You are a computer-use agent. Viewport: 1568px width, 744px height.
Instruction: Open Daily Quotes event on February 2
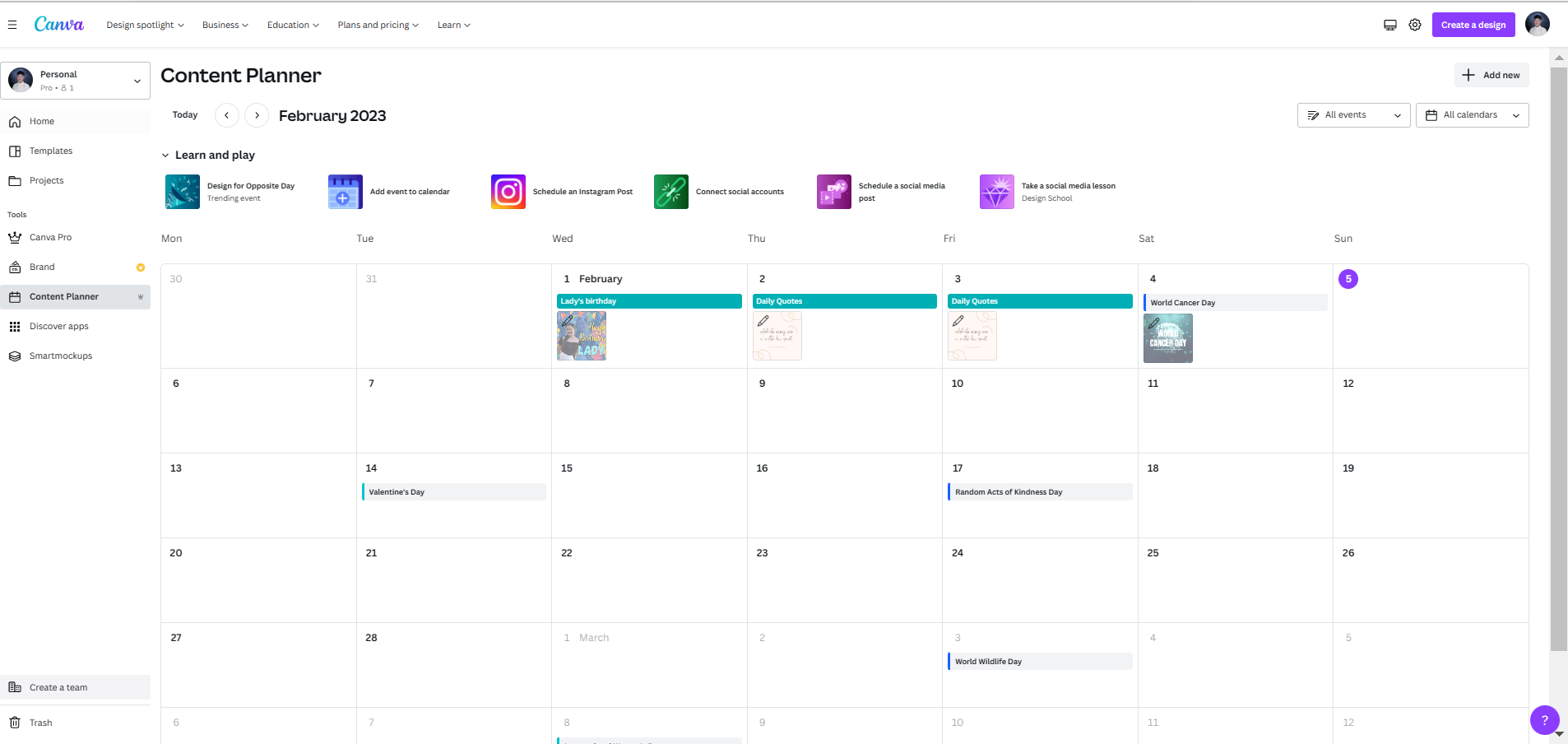point(845,301)
